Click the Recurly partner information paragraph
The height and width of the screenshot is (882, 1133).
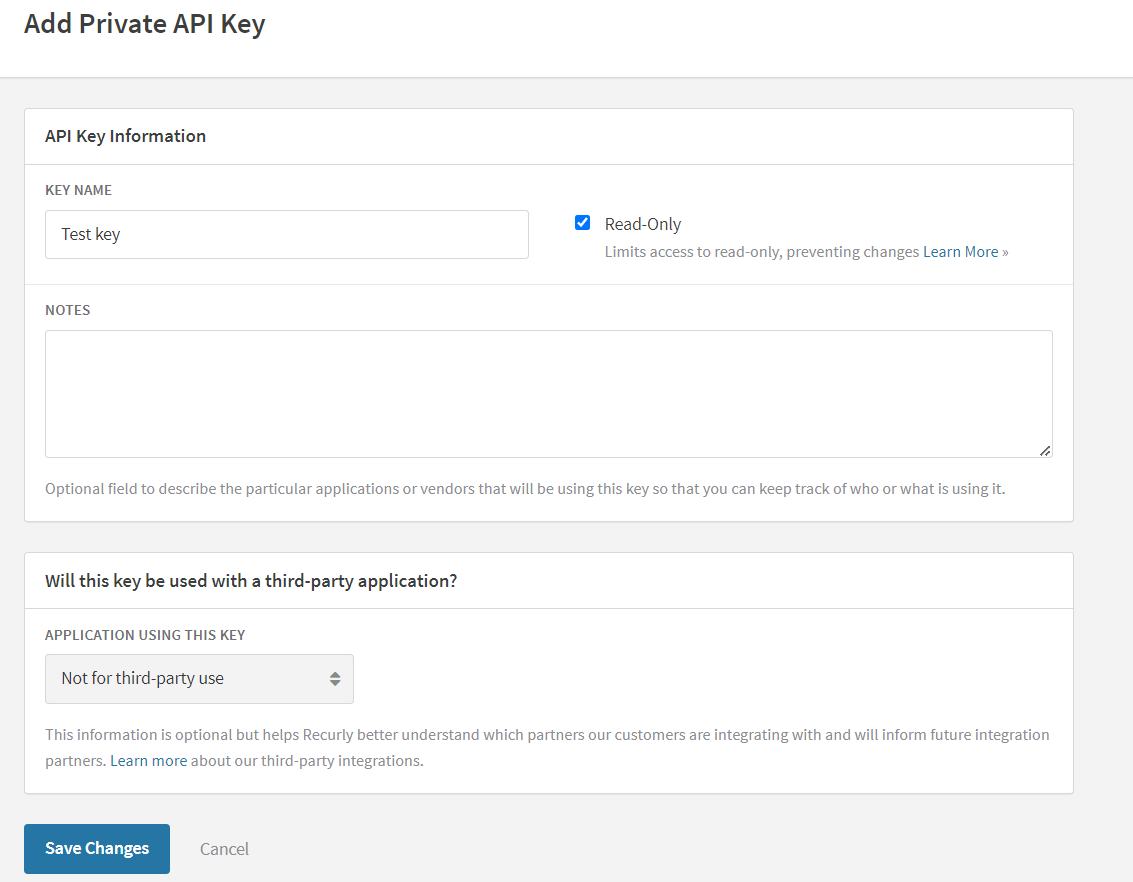coord(546,735)
